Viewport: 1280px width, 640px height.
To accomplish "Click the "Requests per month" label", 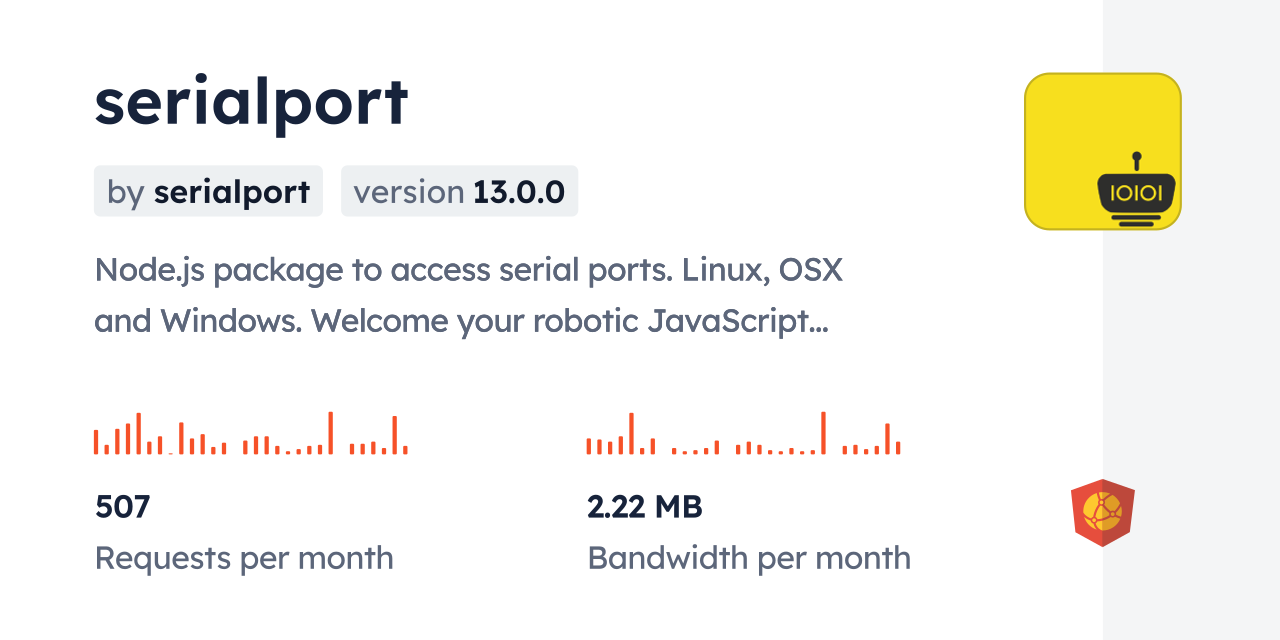I will click(244, 558).
